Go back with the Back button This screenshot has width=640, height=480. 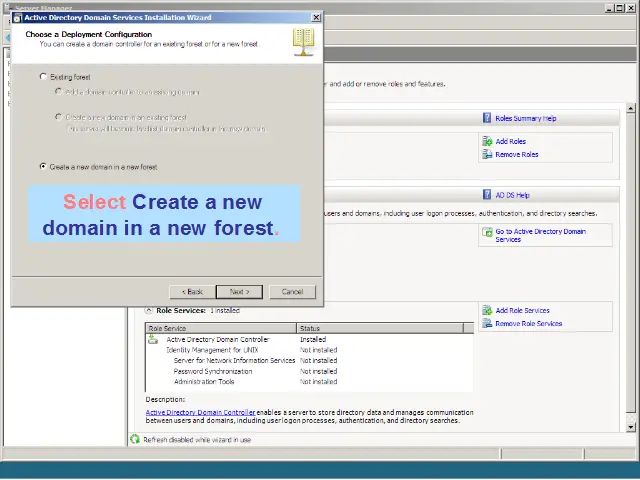(x=192, y=292)
